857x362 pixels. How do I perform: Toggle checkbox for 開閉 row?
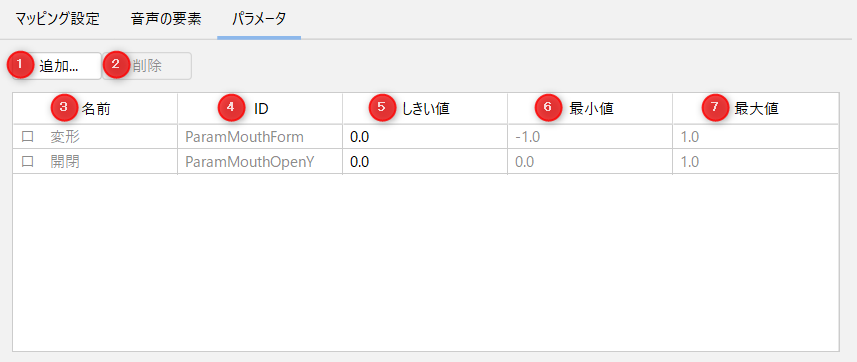(x=27, y=162)
